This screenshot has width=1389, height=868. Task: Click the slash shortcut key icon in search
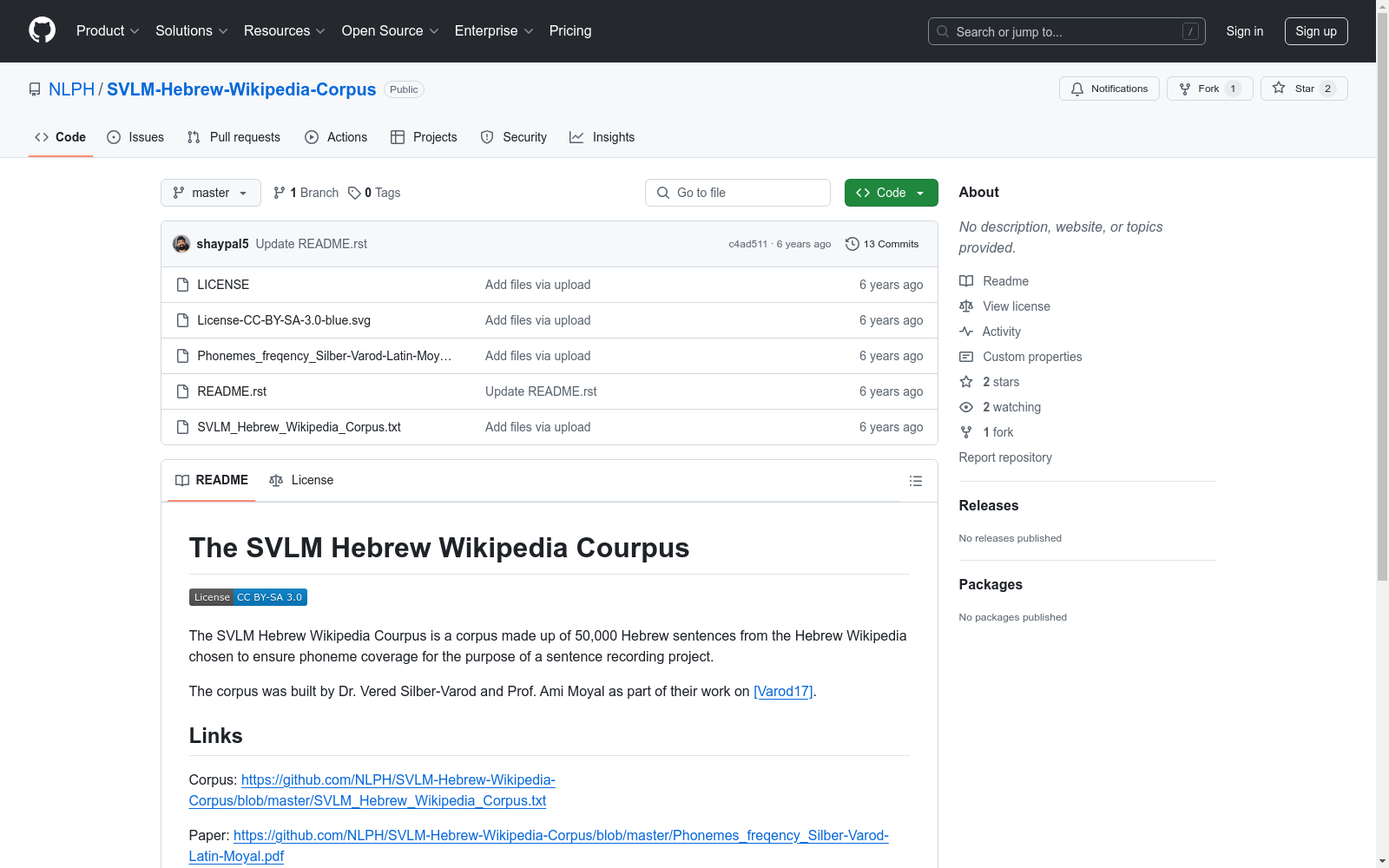click(1190, 31)
